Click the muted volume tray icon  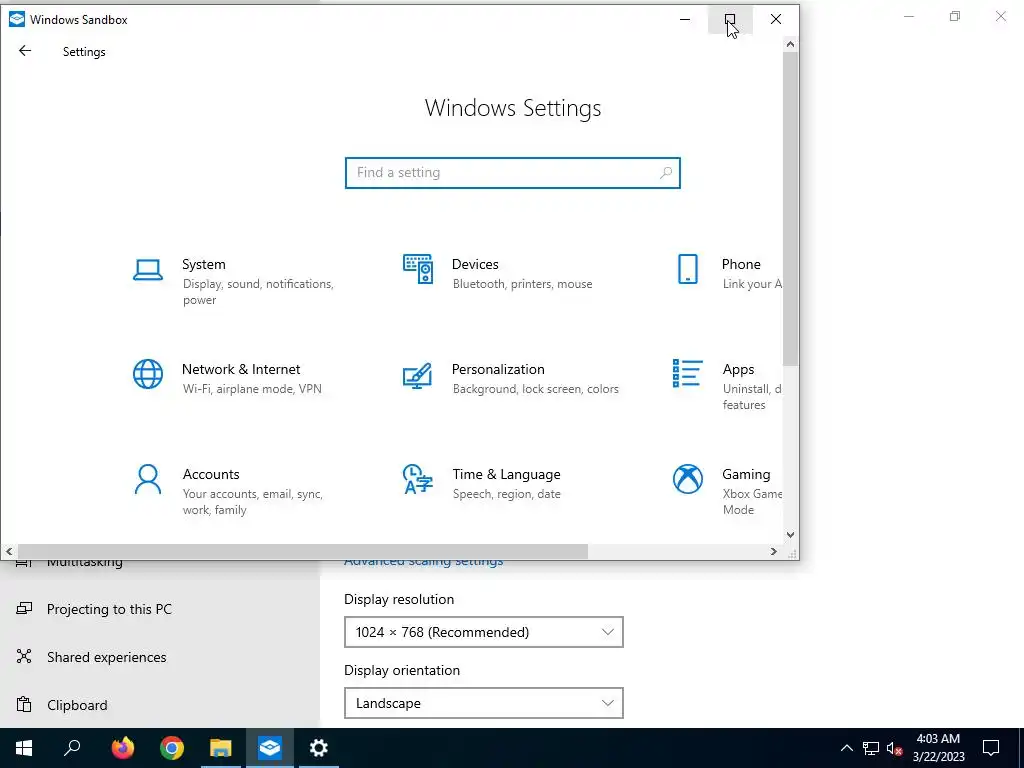pos(894,748)
